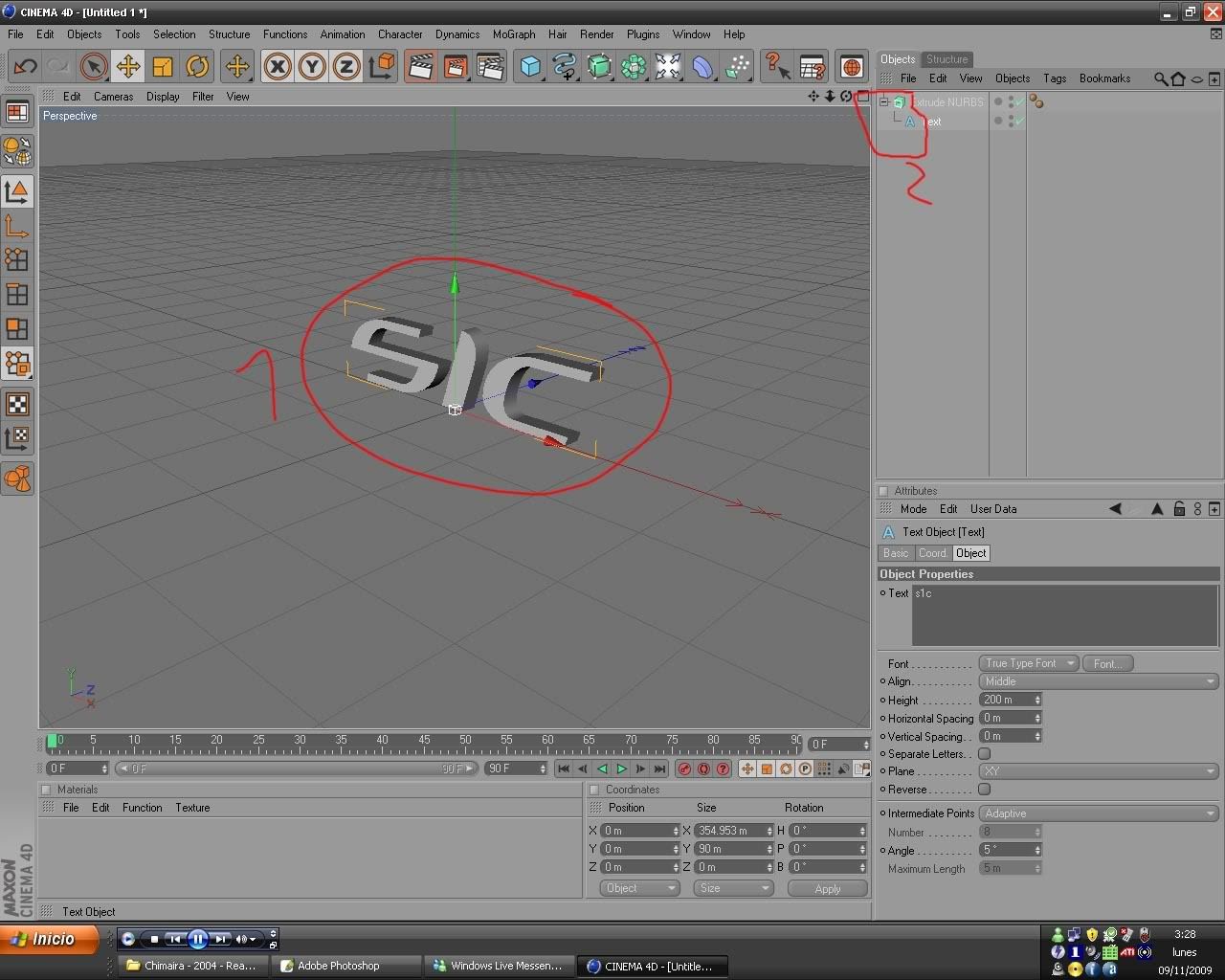The width and height of the screenshot is (1225, 980).
Task: Click the Apply button
Action: pyautogui.click(x=828, y=888)
